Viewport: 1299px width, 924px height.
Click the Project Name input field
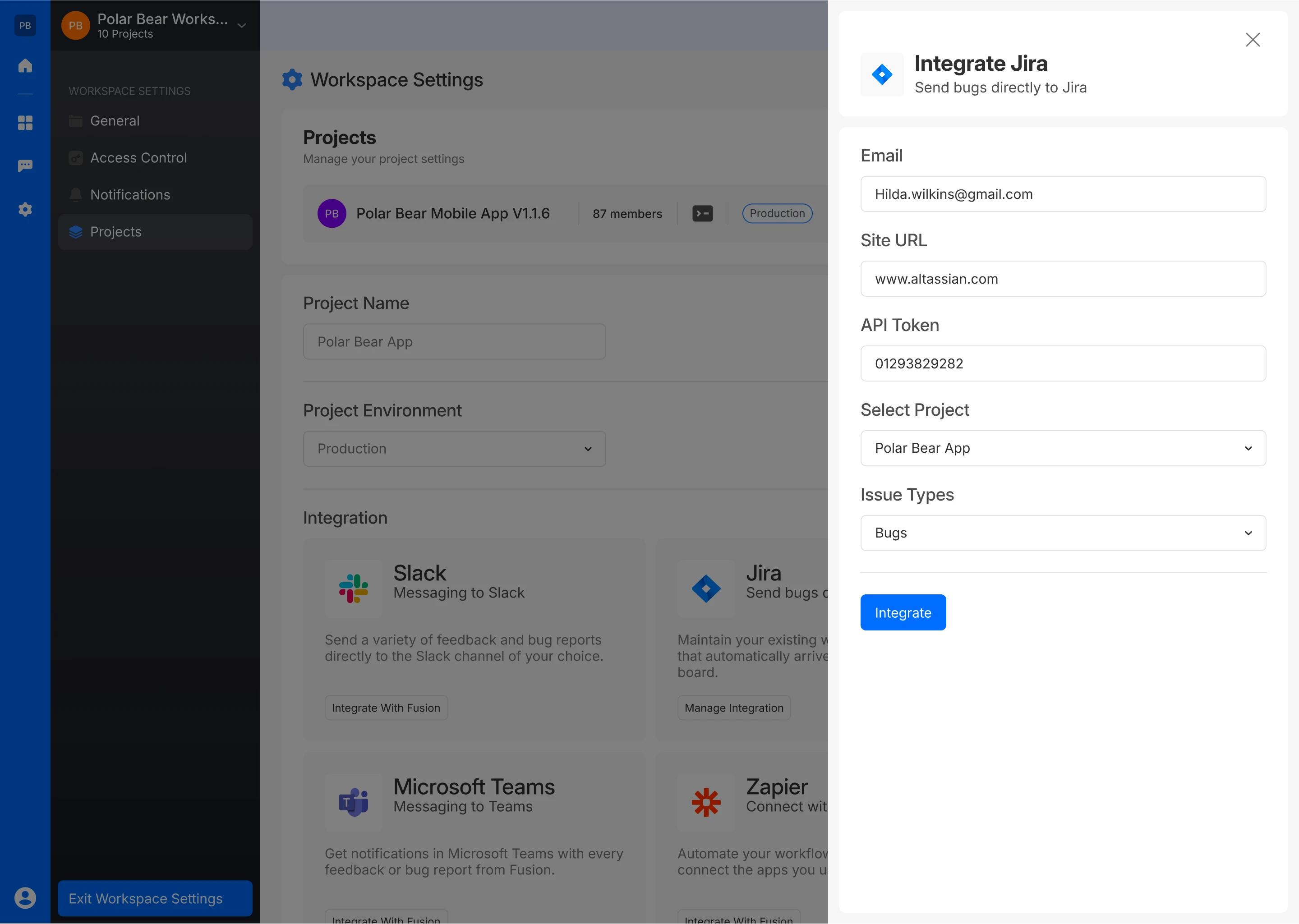[455, 342]
